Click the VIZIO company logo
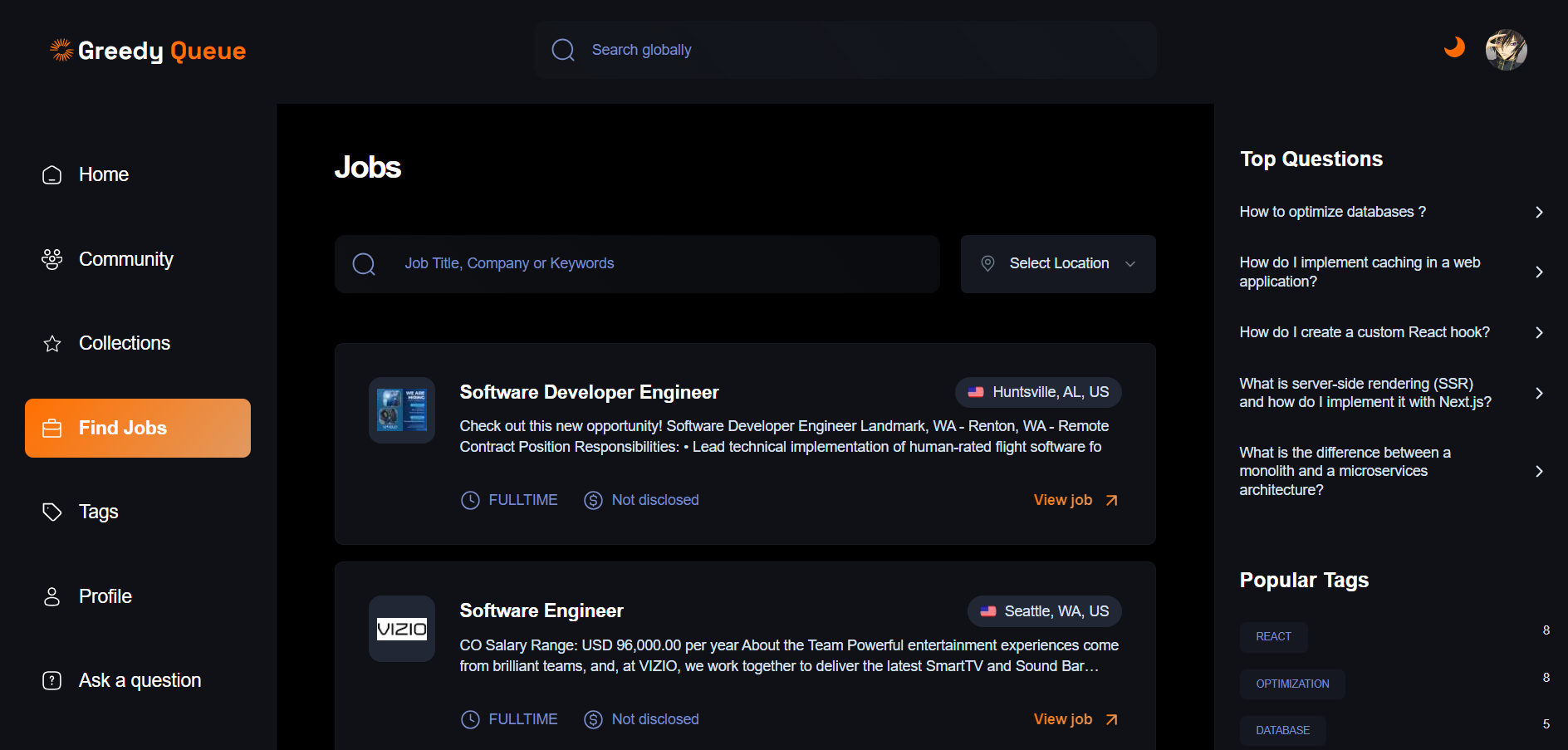 click(x=402, y=629)
